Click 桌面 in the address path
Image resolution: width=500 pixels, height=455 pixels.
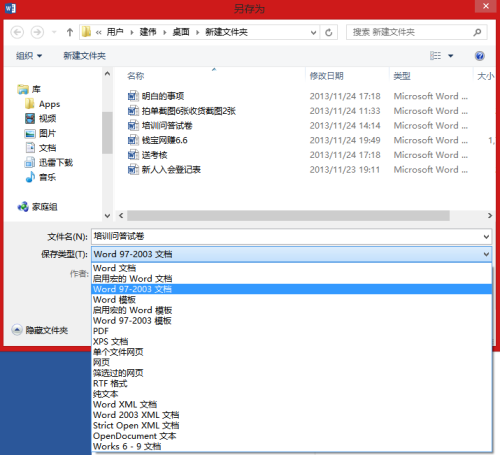point(181,32)
